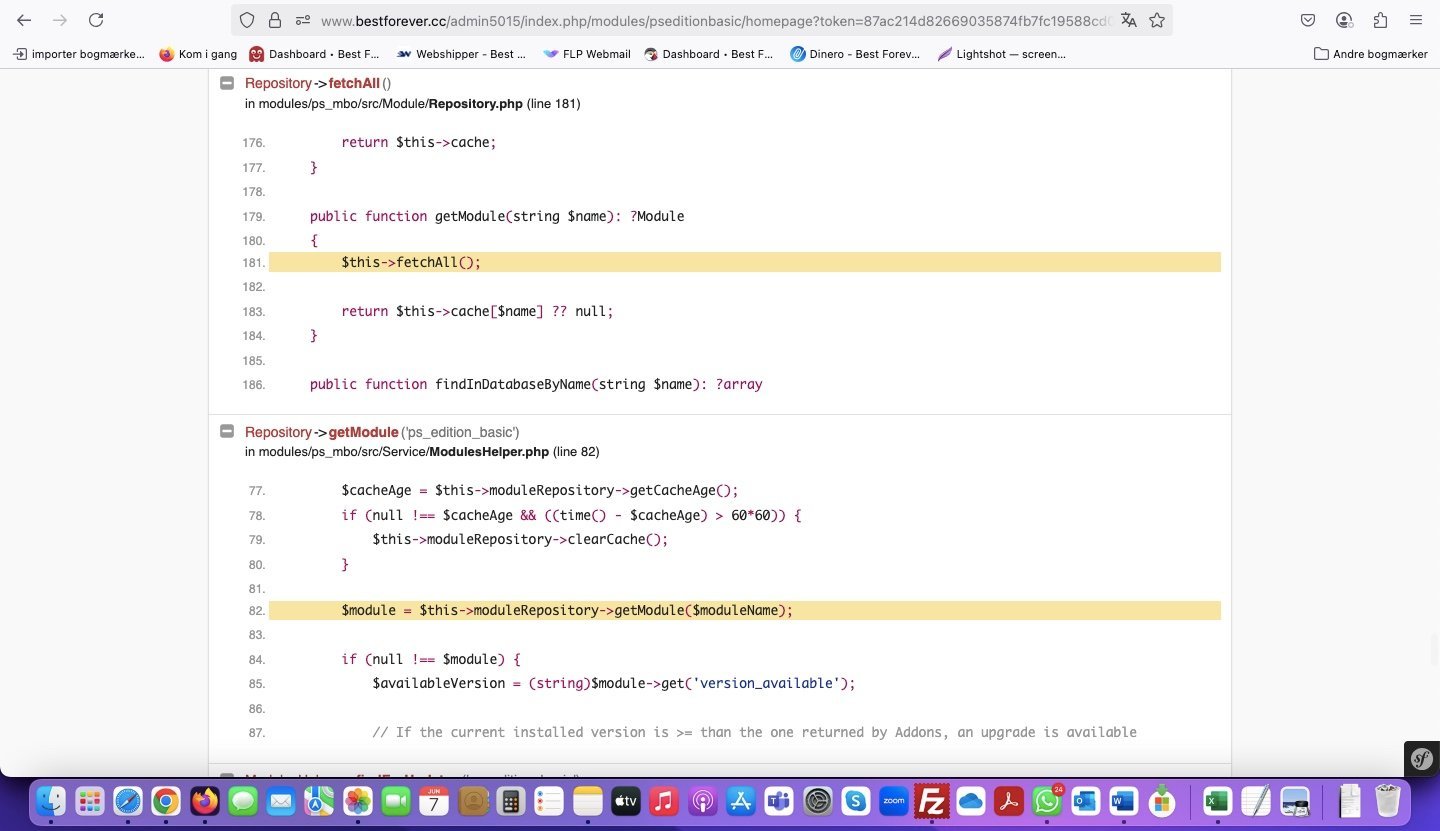Open the 'Lightshot — screen...' bookmark
1440x831 pixels.
(x=1002, y=54)
